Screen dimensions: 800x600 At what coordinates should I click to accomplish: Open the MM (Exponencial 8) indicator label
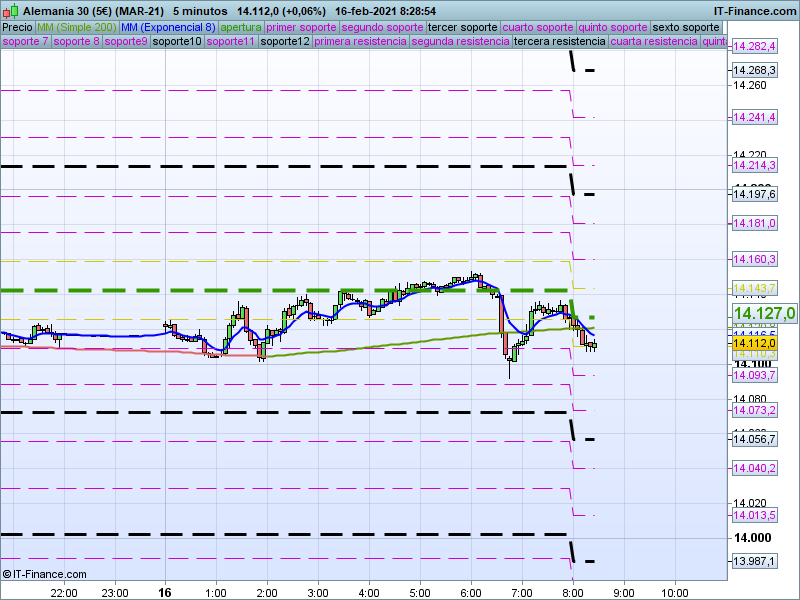tap(168, 28)
